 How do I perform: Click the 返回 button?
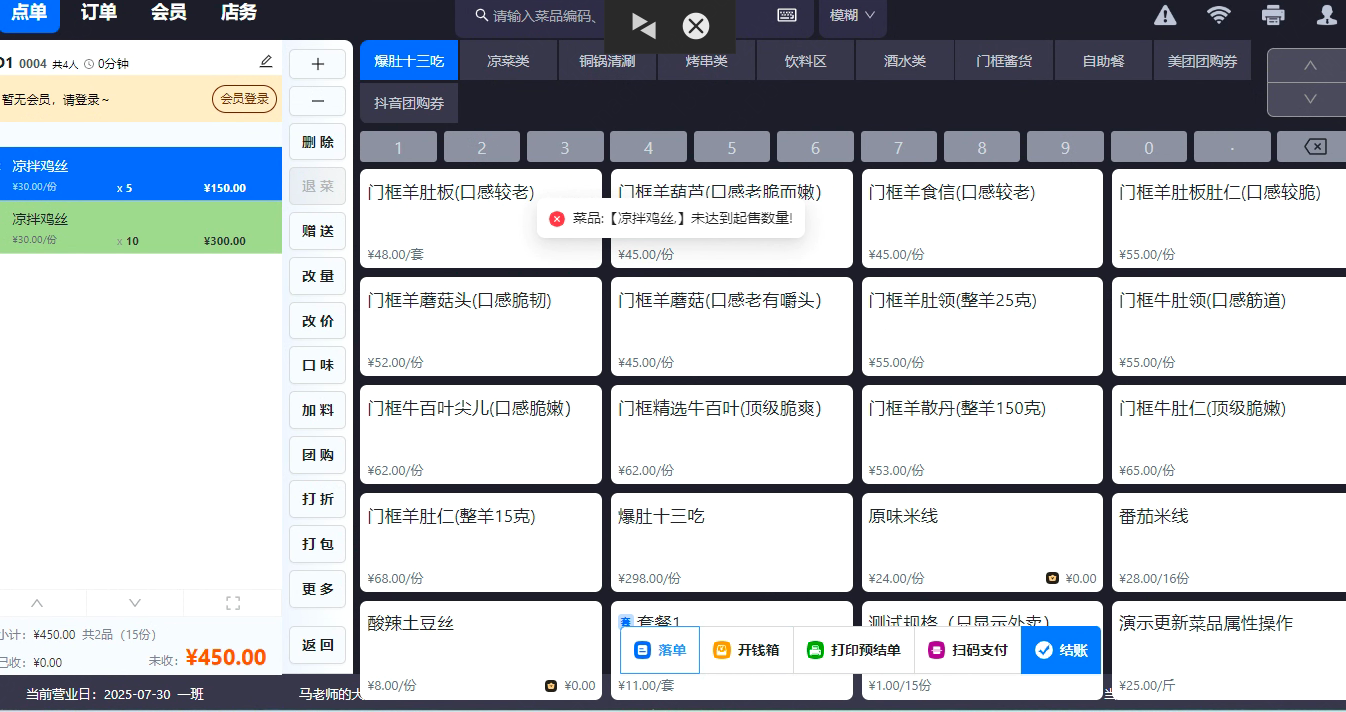318,645
